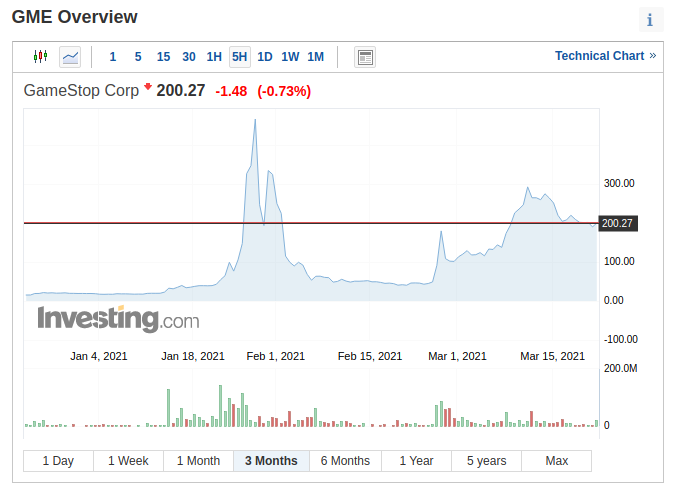Click the Feb 1, 2021 axis label
The width and height of the screenshot is (674, 486).
pyautogui.click(x=276, y=356)
